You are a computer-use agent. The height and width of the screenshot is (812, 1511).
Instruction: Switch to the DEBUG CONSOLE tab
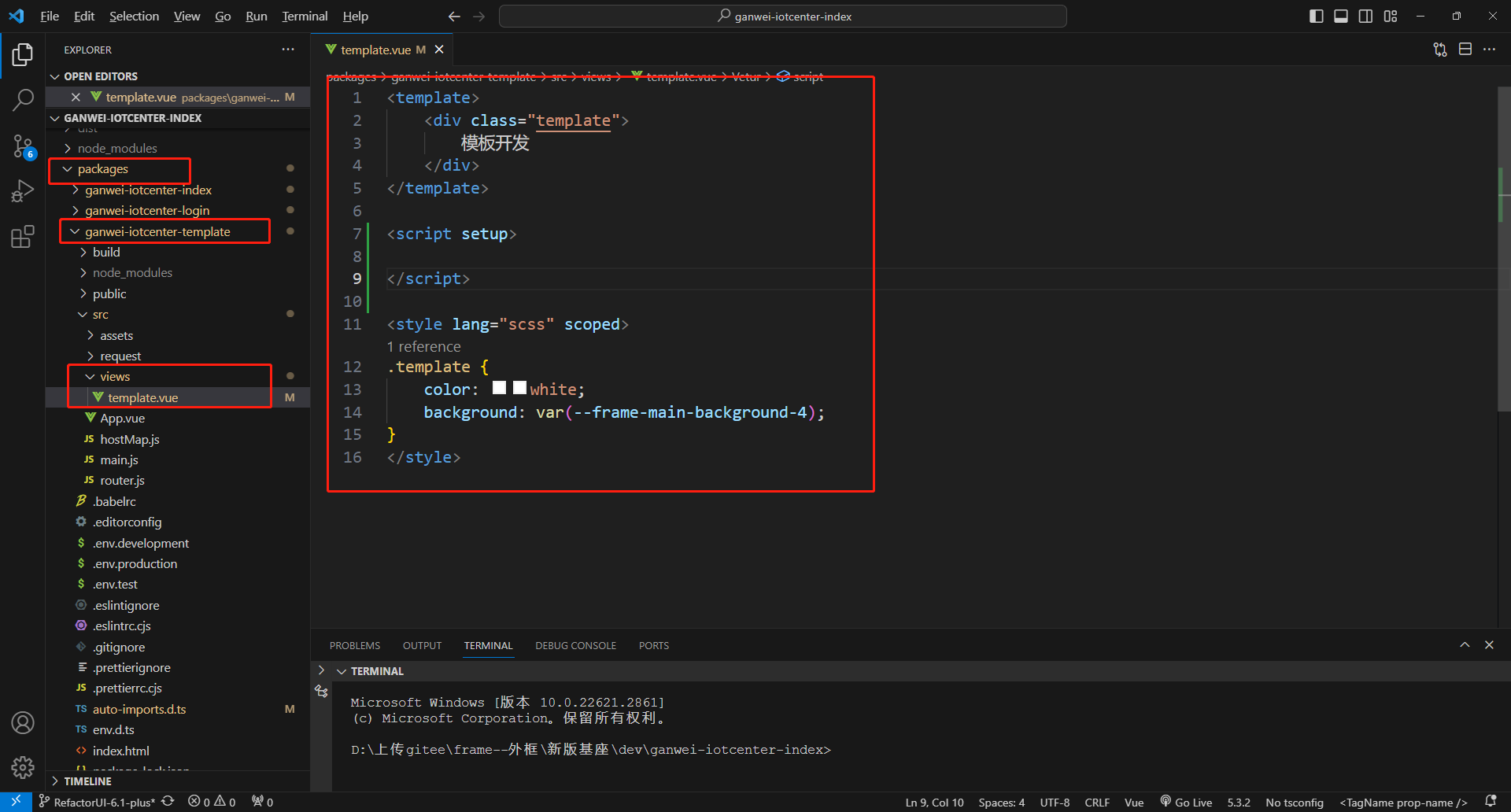pos(575,646)
